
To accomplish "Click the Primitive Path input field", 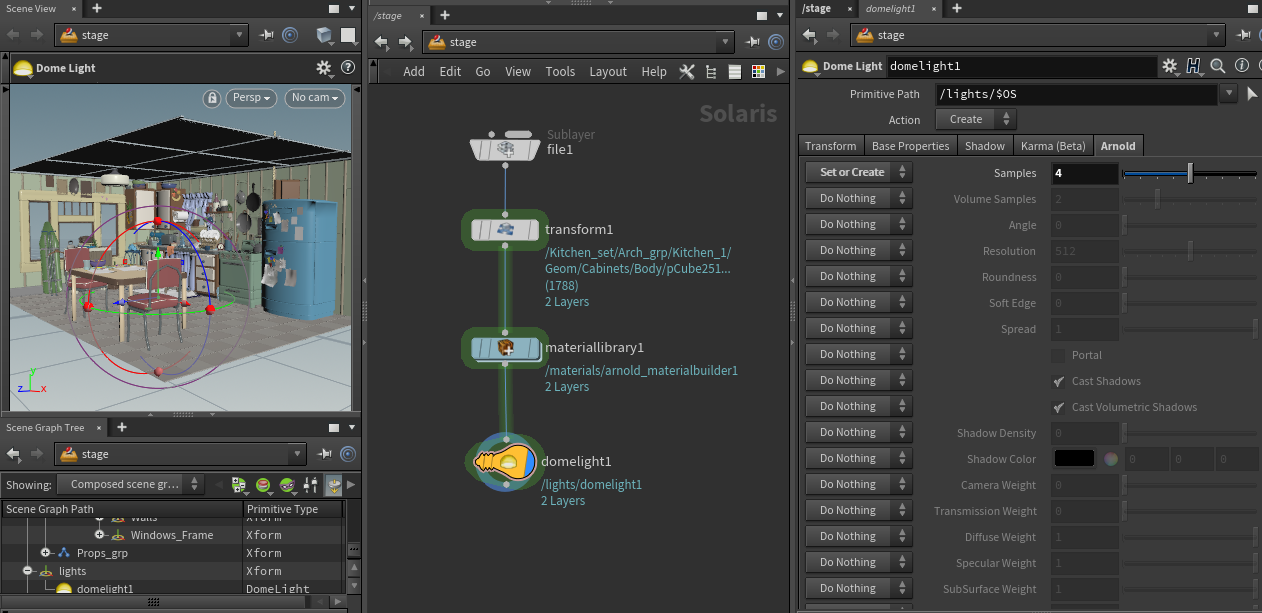I will 1076,94.
